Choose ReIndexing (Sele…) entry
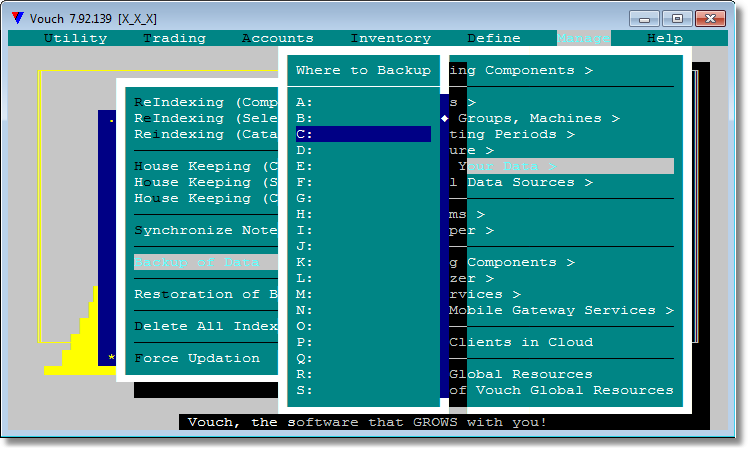Screen dimensions: 748x450 pos(206,118)
